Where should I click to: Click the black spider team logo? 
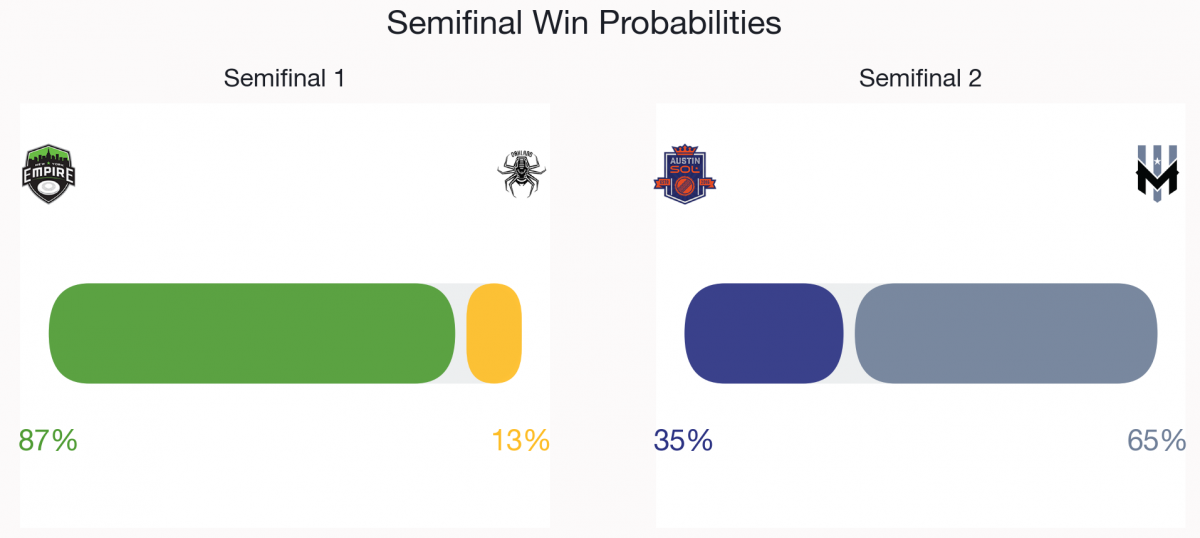pyautogui.click(x=521, y=174)
